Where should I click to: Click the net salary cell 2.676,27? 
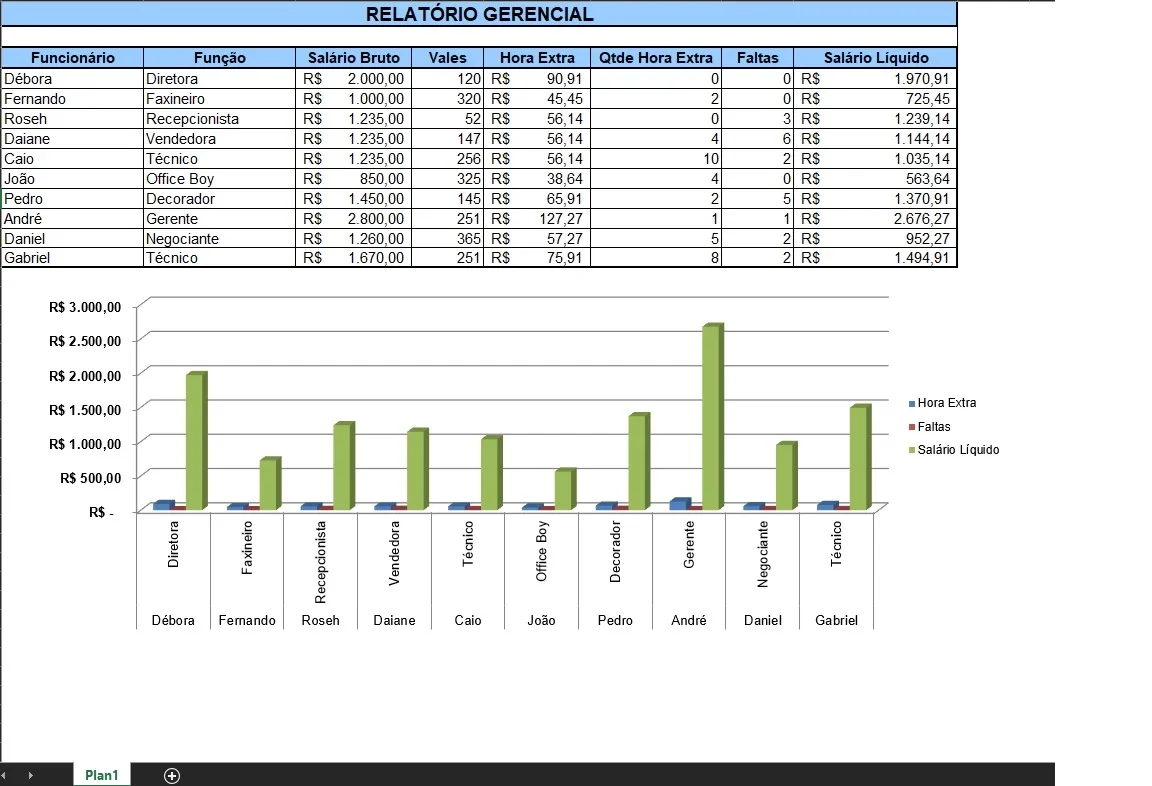coord(876,218)
